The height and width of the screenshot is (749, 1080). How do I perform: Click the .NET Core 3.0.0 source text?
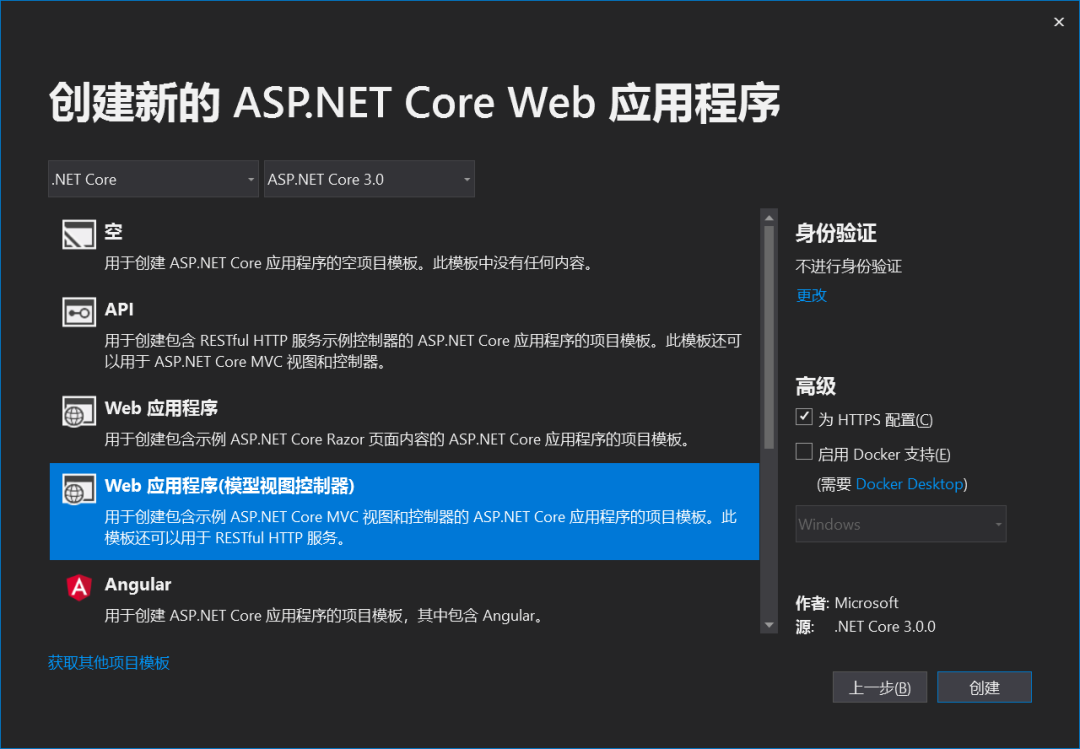(x=885, y=626)
